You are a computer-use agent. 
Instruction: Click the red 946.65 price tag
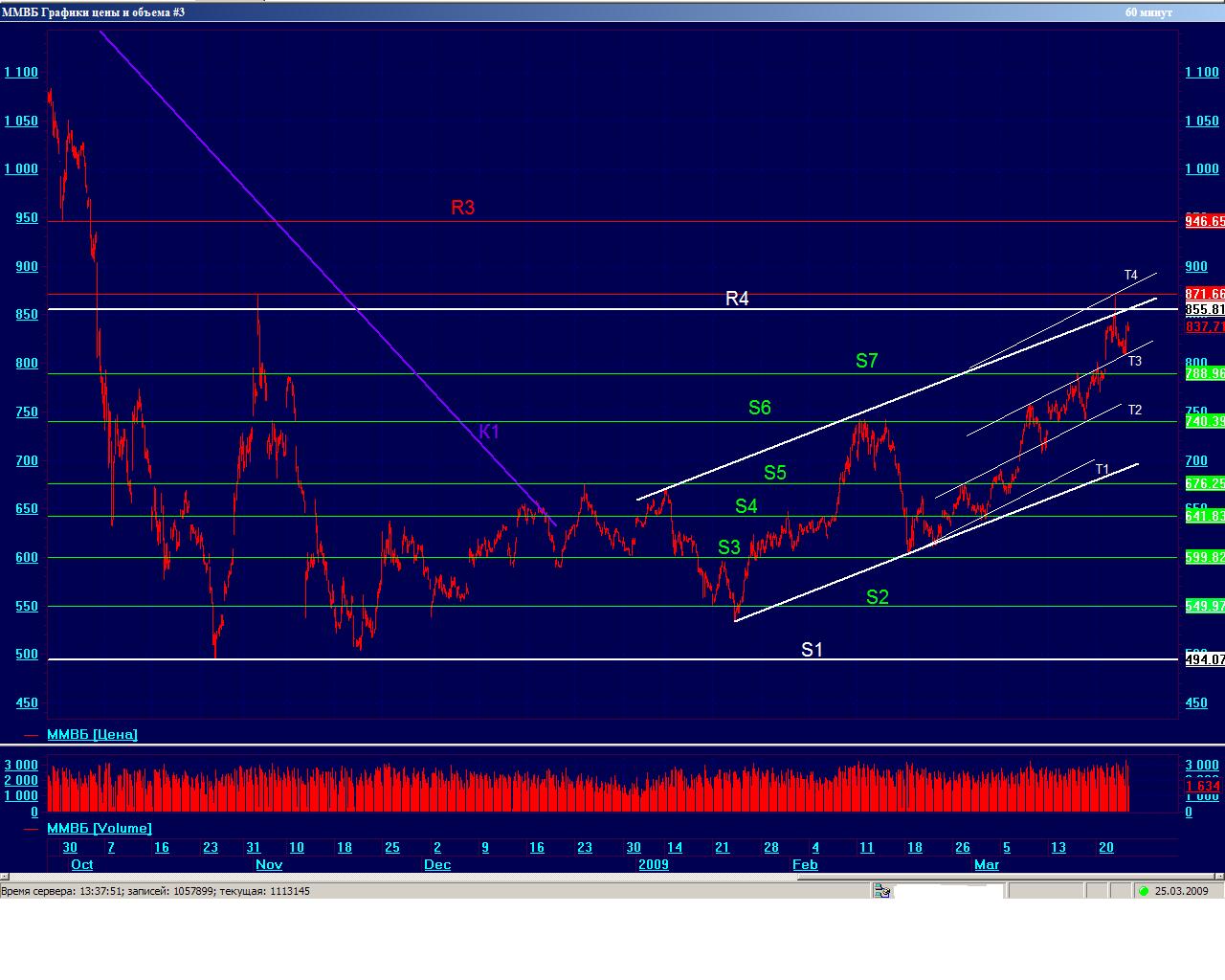click(x=1205, y=221)
